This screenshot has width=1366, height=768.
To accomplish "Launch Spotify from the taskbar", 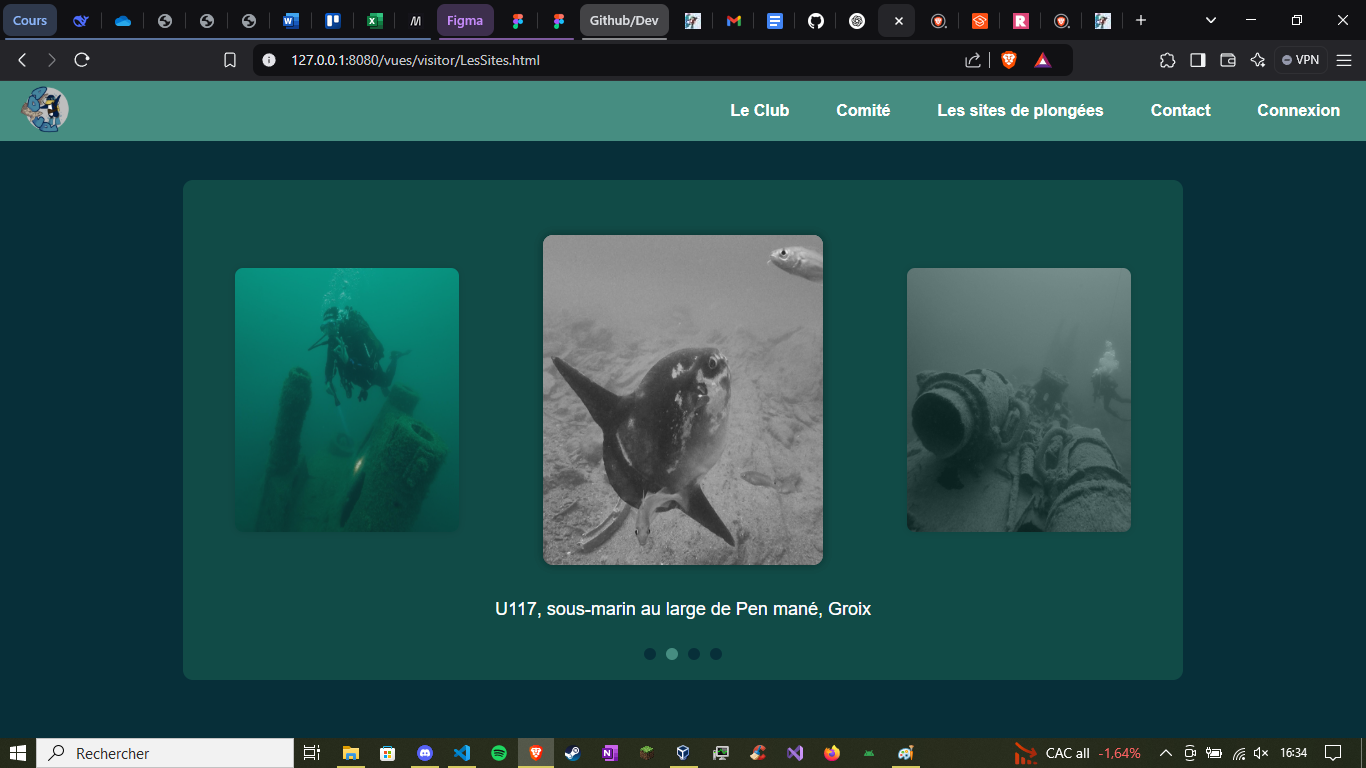I will (x=499, y=753).
